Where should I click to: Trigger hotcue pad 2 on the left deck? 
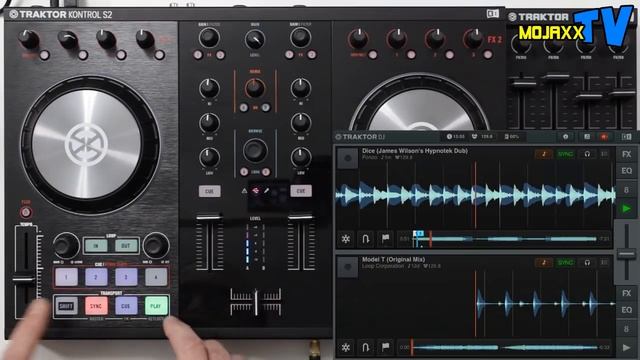[x=96, y=277]
